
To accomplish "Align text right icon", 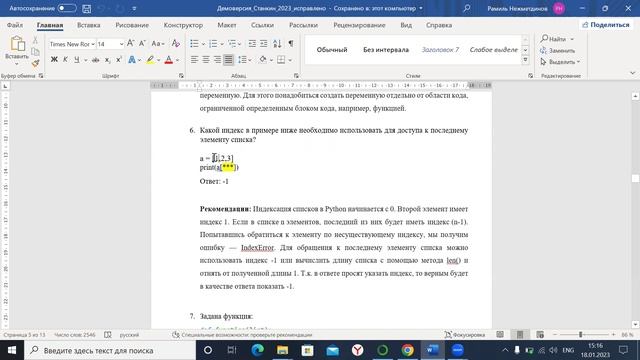I will (217, 60).
